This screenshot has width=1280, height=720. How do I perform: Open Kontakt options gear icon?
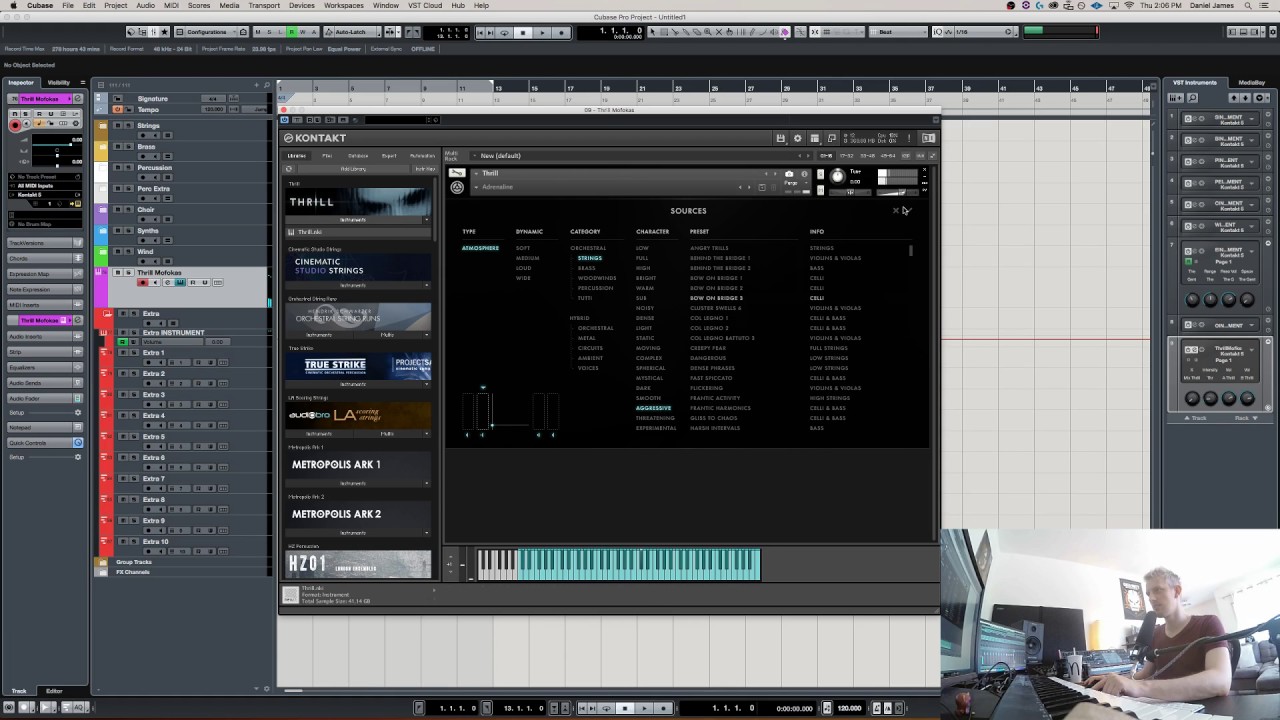pos(797,138)
